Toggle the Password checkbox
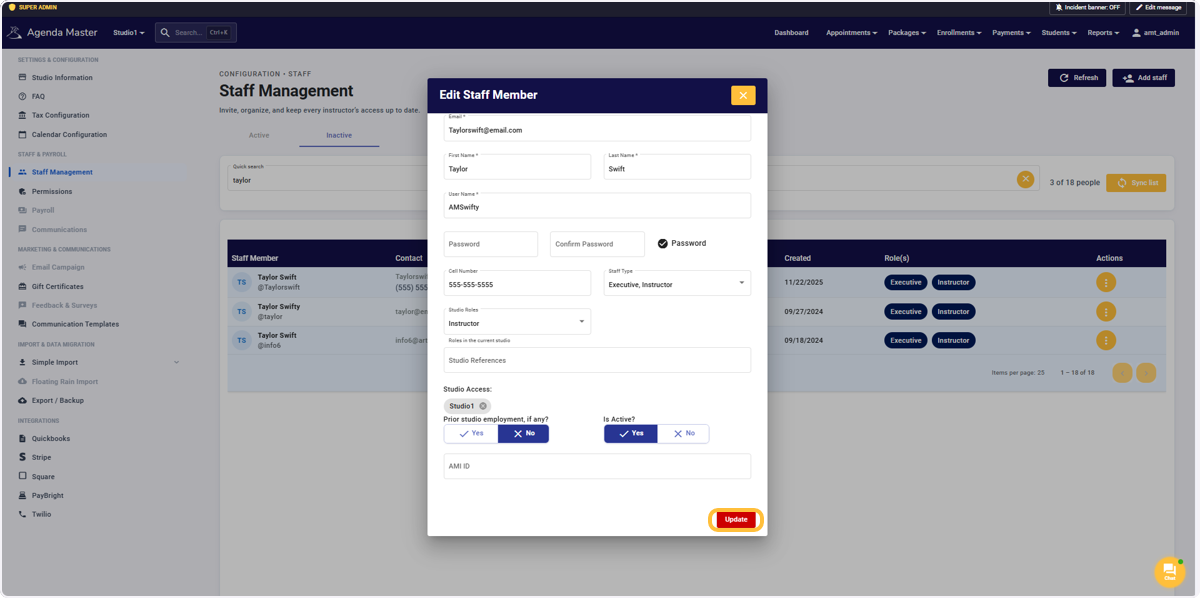1200x598 pixels. coord(663,243)
